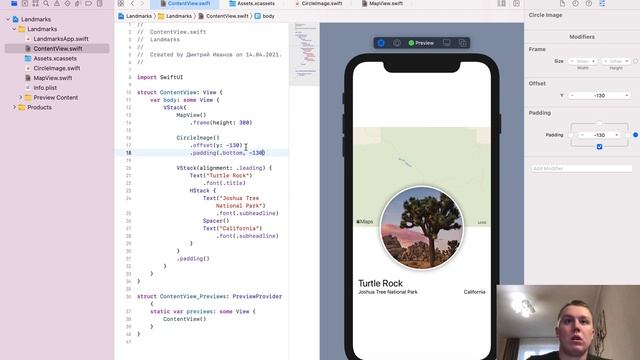Show the Attributes inspector
The width and height of the screenshot is (640, 360).
tap(602, 3)
